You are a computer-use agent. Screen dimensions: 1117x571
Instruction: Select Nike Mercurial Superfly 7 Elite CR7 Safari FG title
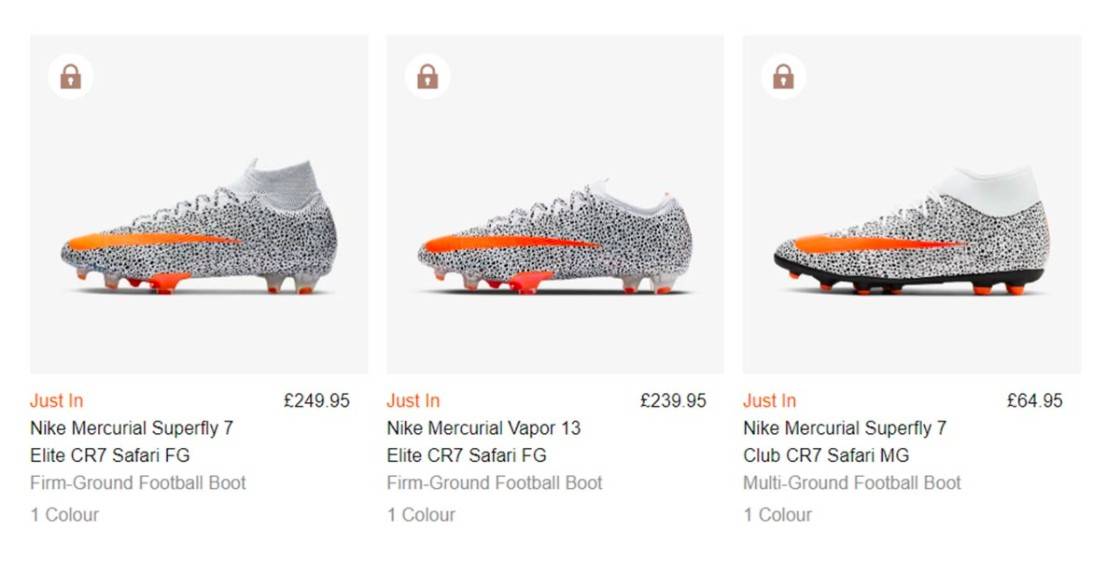(131, 442)
